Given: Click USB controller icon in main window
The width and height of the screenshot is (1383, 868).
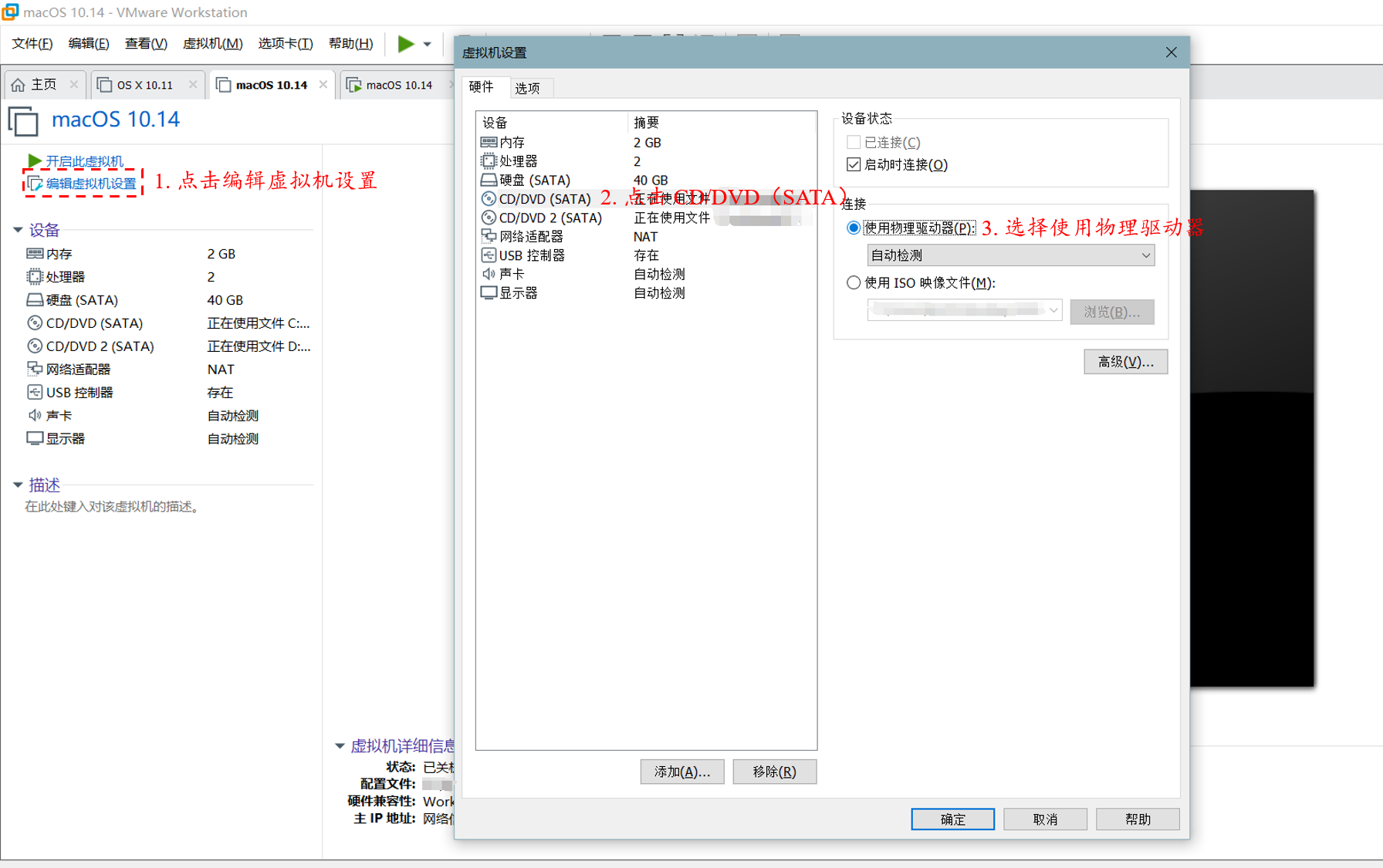Looking at the screenshot, I should [x=35, y=392].
